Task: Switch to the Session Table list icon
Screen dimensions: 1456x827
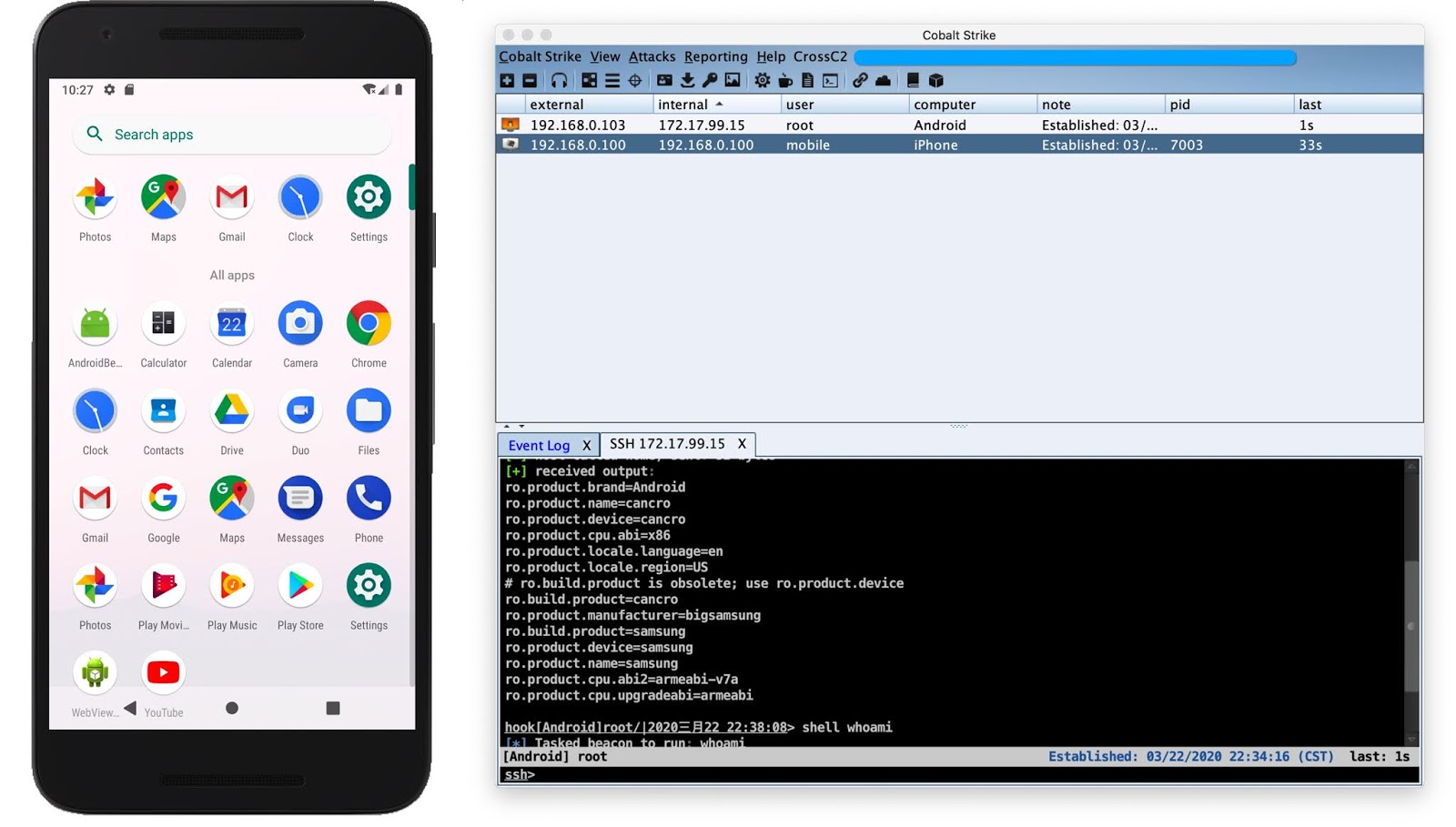Action: [x=612, y=81]
